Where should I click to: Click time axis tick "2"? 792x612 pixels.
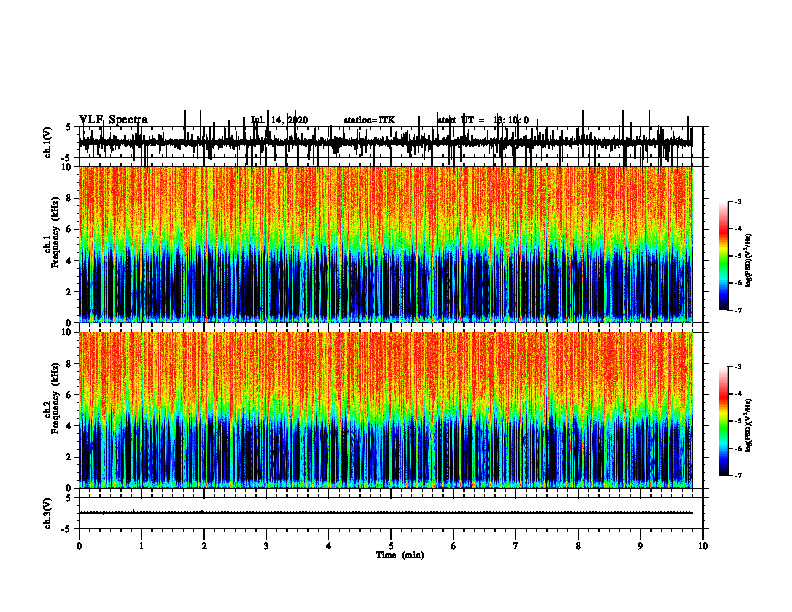click(204, 546)
